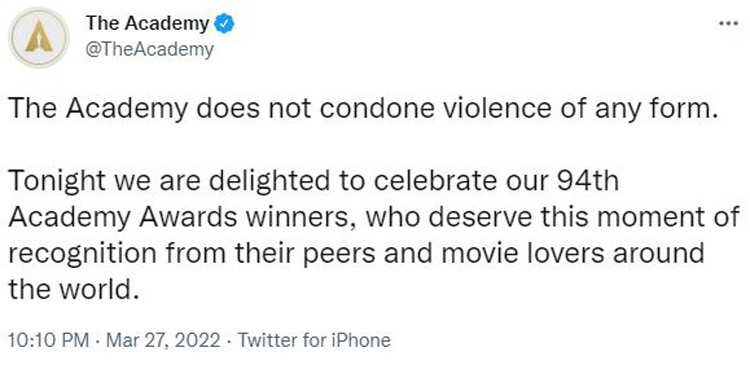Click the blue verified badge
The image size is (750, 365).
223,23
